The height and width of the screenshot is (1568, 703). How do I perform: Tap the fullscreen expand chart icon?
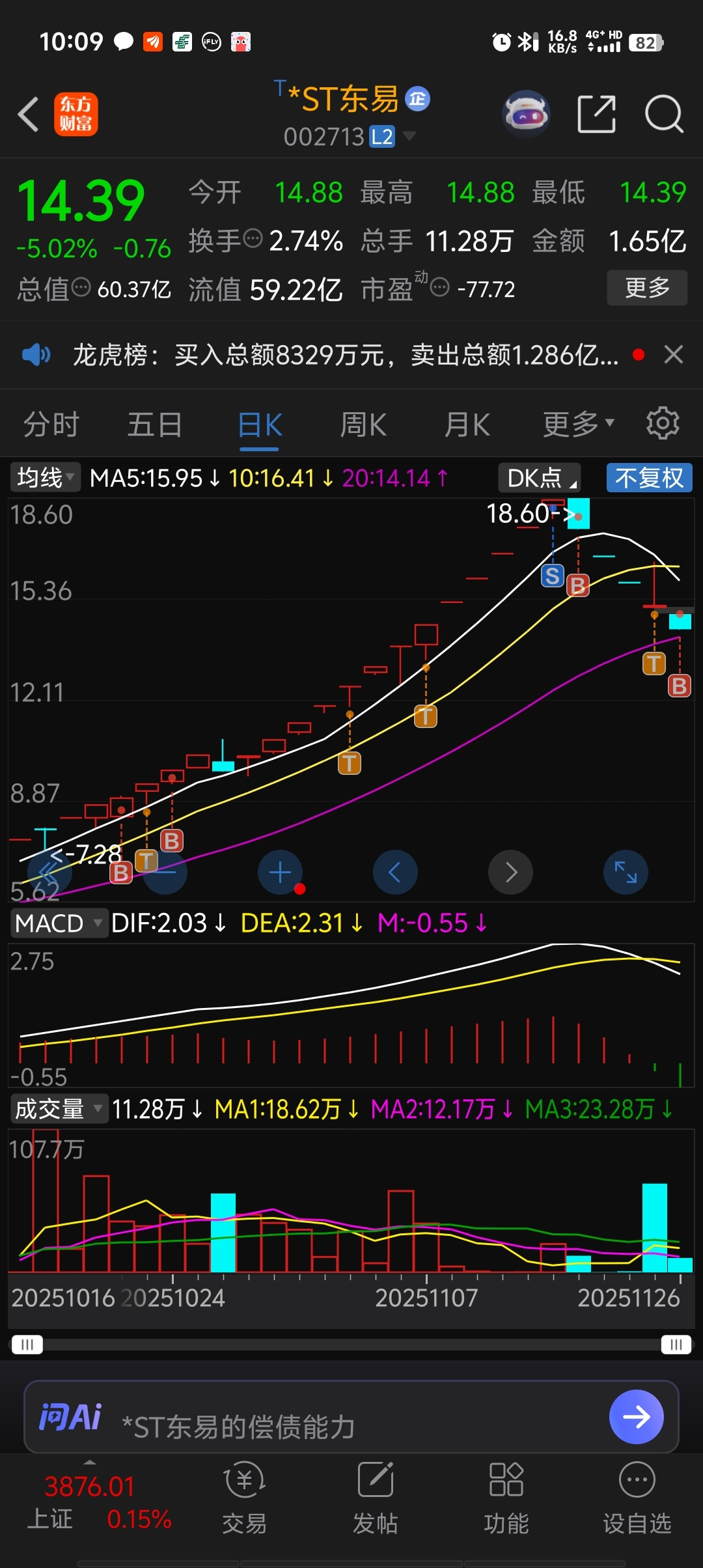pos(626,872)
